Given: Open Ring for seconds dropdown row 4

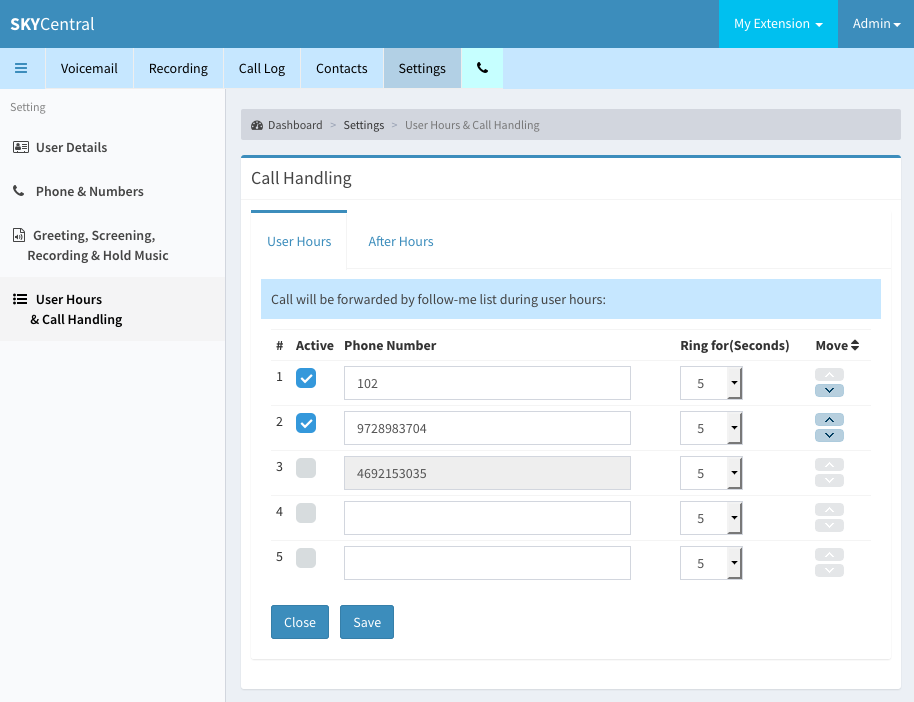Looking at the screenshot, I should (711, 518).
